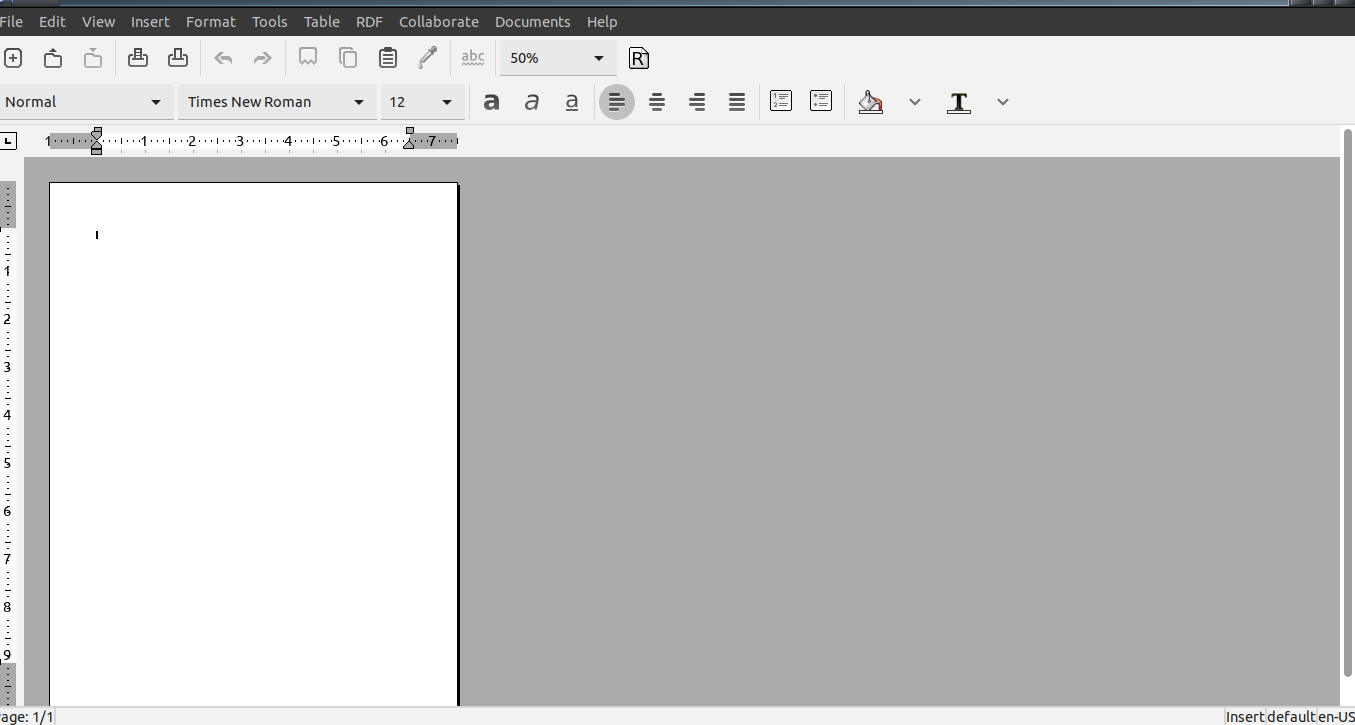The height and width of the screenshot is (725, 1355).
Task: Click the Cut toolbar icon
Action: (x=308, y=58)
